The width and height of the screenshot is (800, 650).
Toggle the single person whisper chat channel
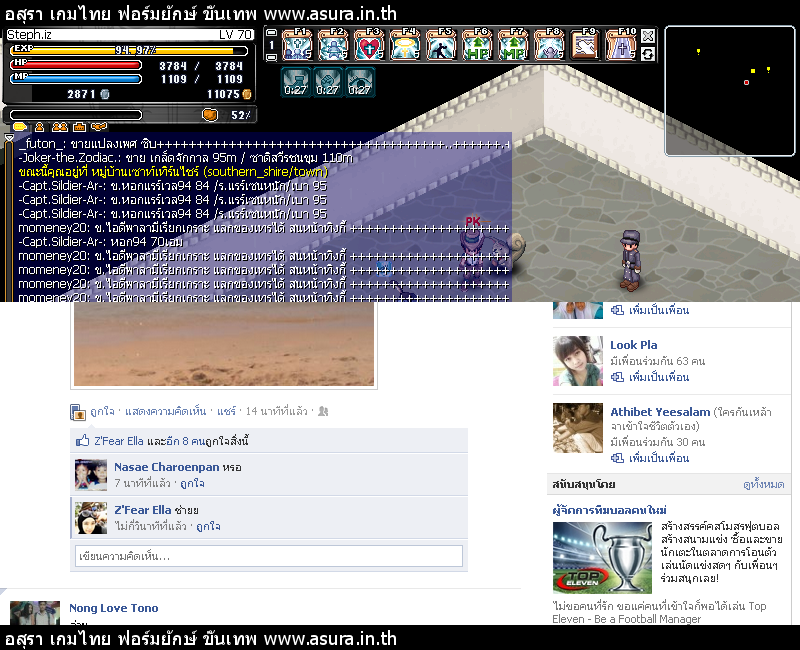pos(39,127)
